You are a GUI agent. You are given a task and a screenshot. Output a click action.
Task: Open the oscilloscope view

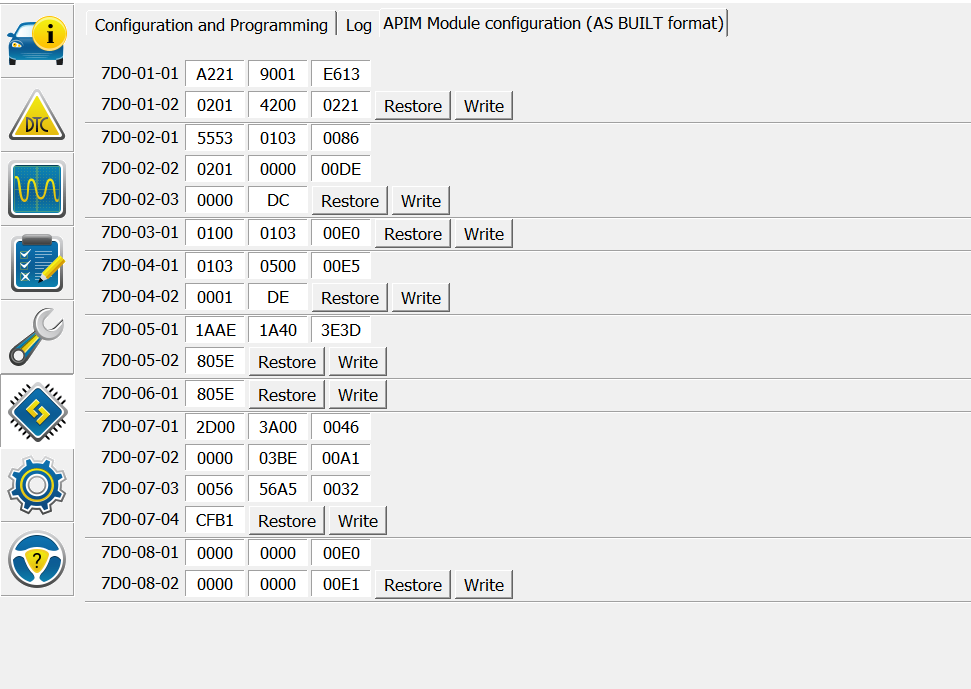point(36,189)
